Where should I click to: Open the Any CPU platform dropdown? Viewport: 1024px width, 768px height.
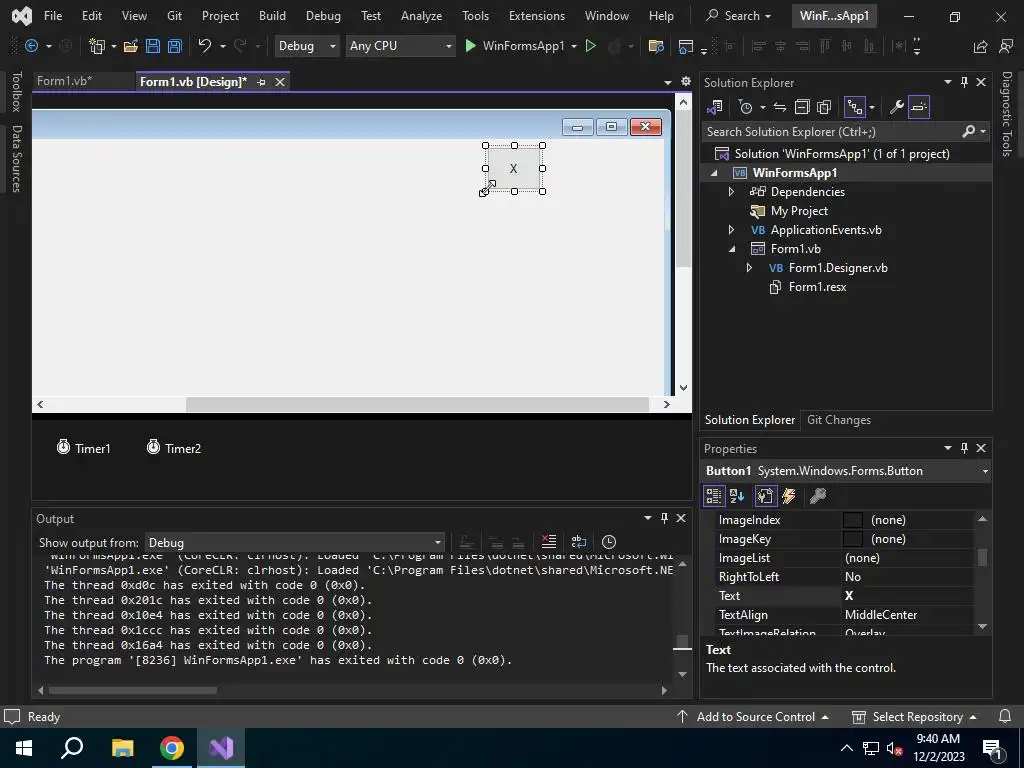400,46
